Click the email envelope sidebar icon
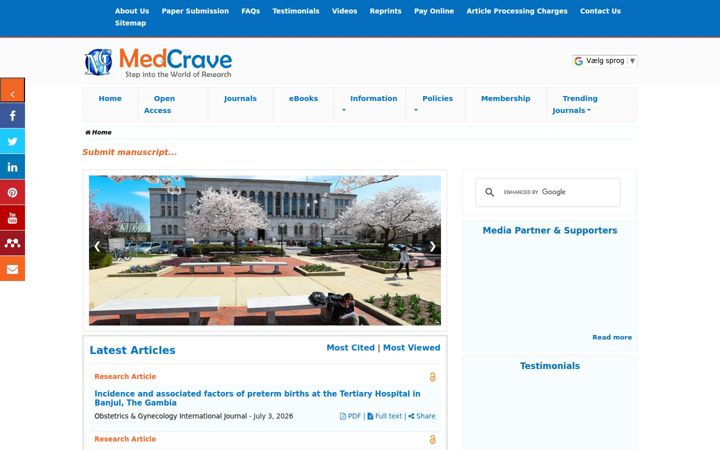The width and height of the screenshot is (720, 450). [12, 269]
